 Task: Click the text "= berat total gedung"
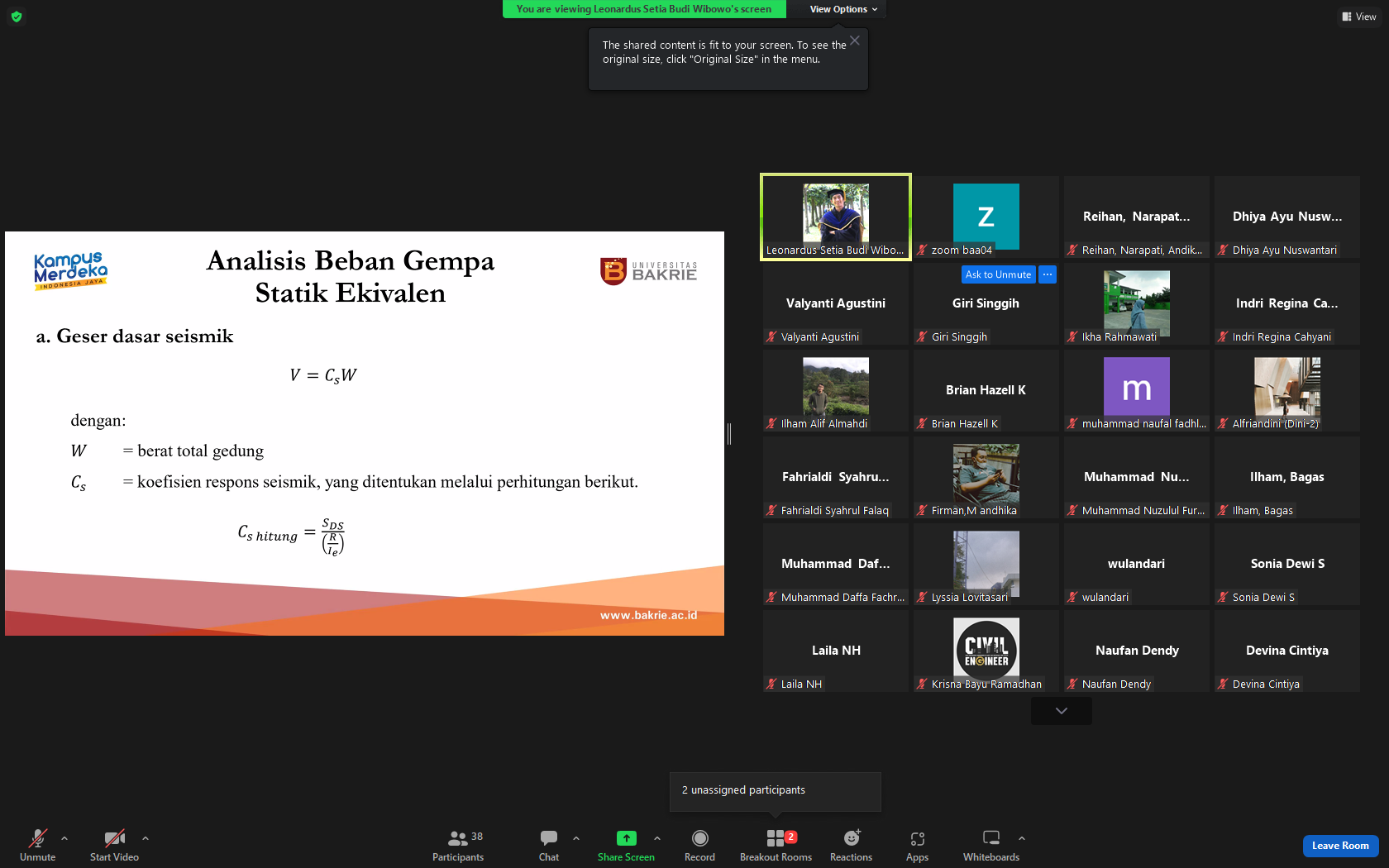coord(193,451)
